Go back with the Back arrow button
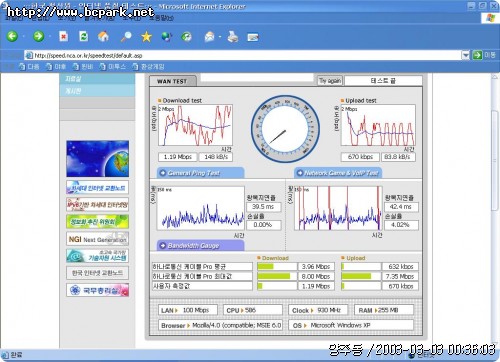Screen dimensions: 500x362 13,36
